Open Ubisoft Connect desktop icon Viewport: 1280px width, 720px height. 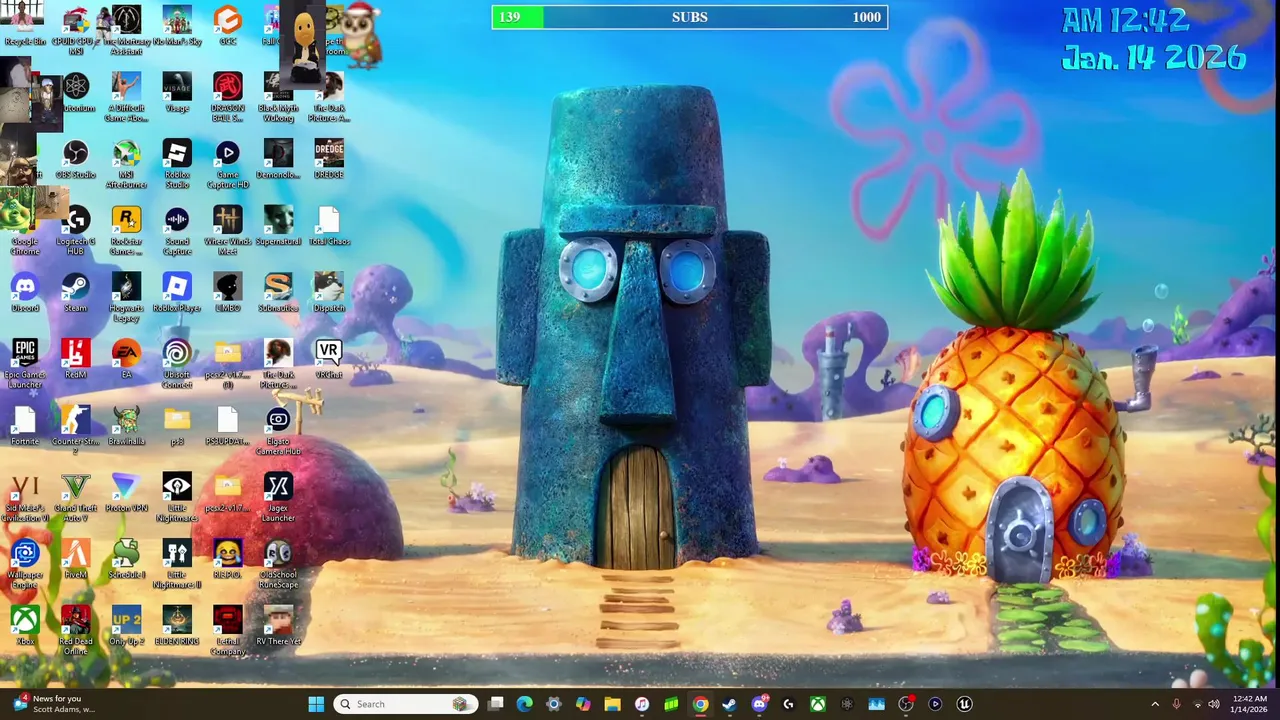pos(177,364)
